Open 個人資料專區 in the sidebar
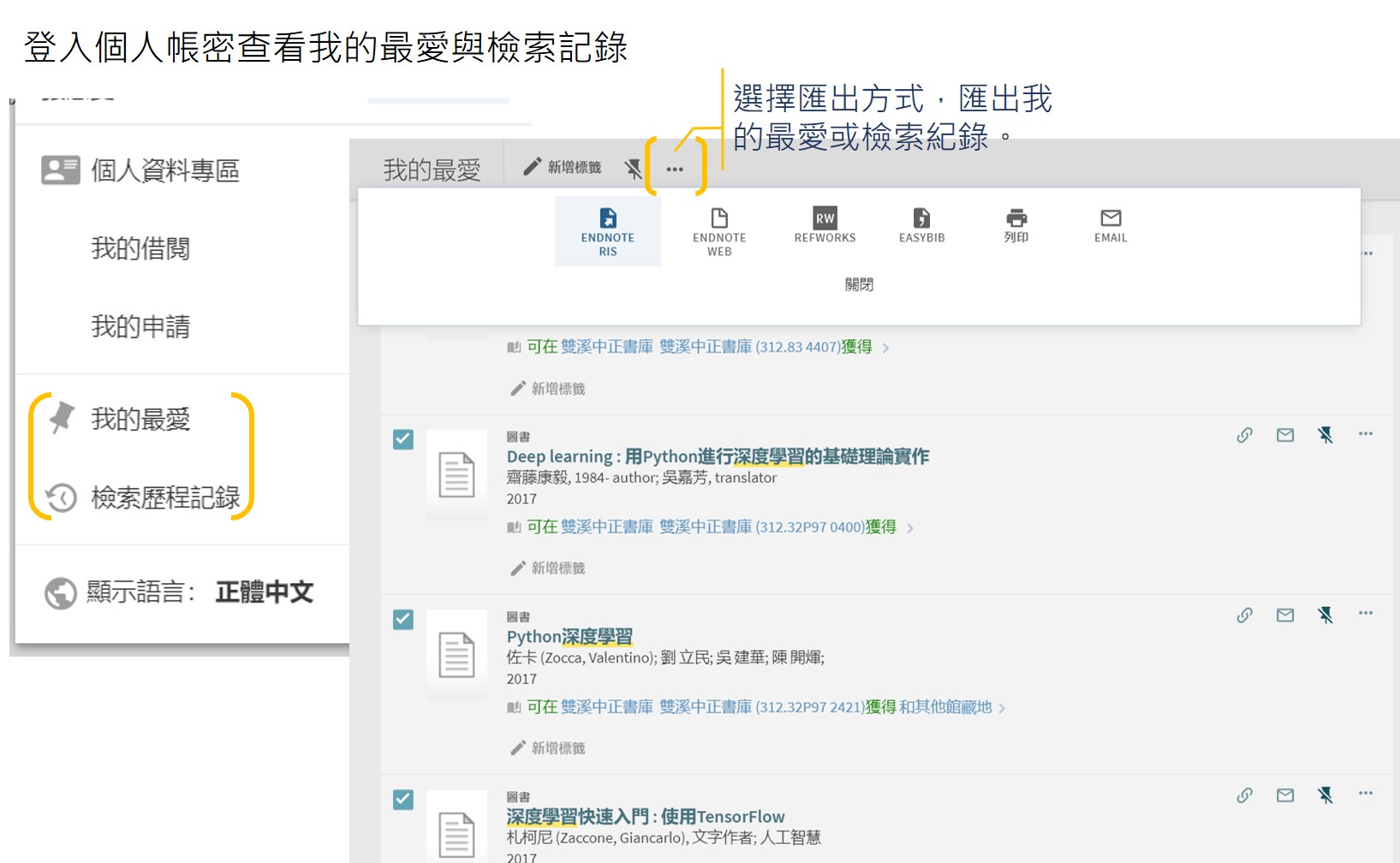 (163, 170)
